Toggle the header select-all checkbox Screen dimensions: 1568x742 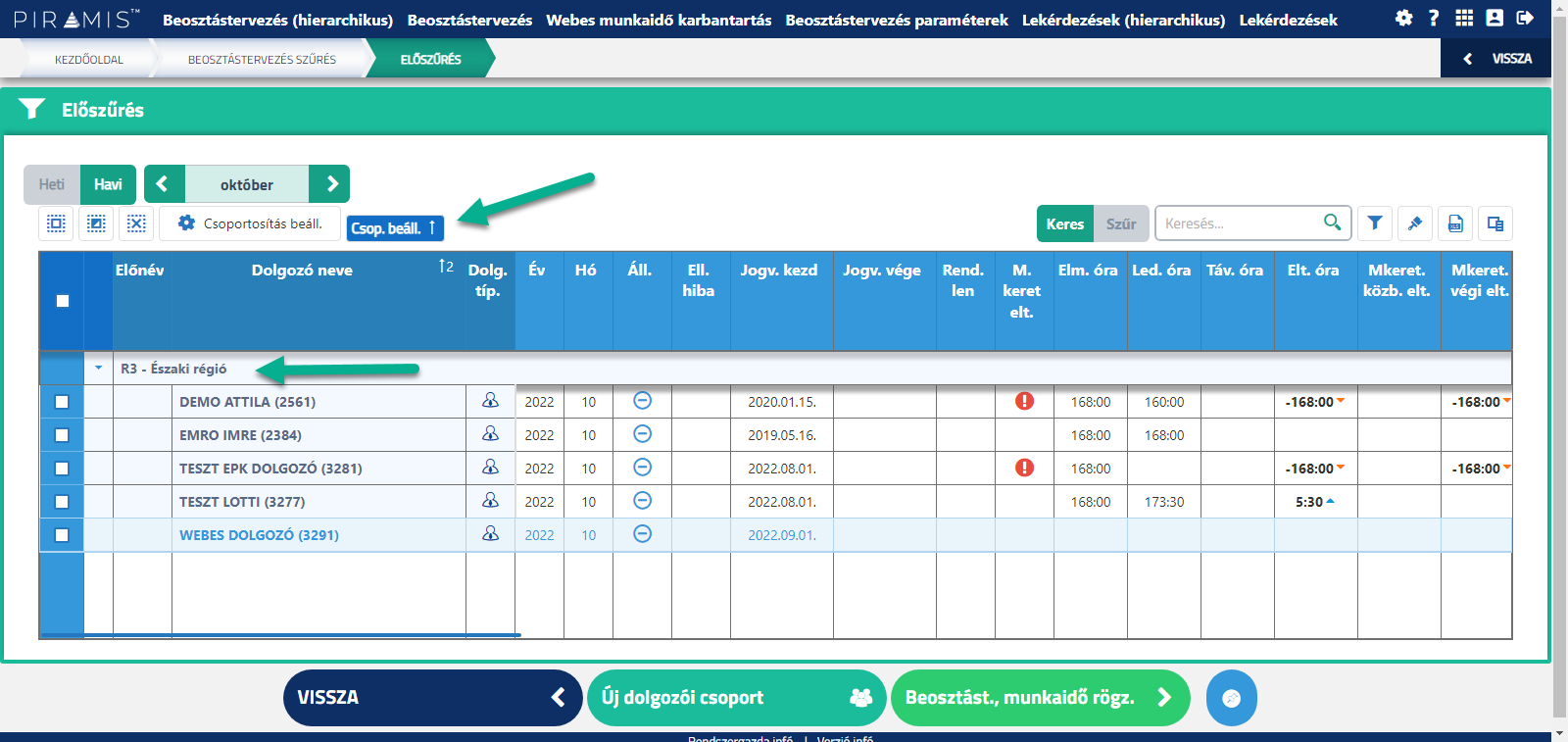62,301
